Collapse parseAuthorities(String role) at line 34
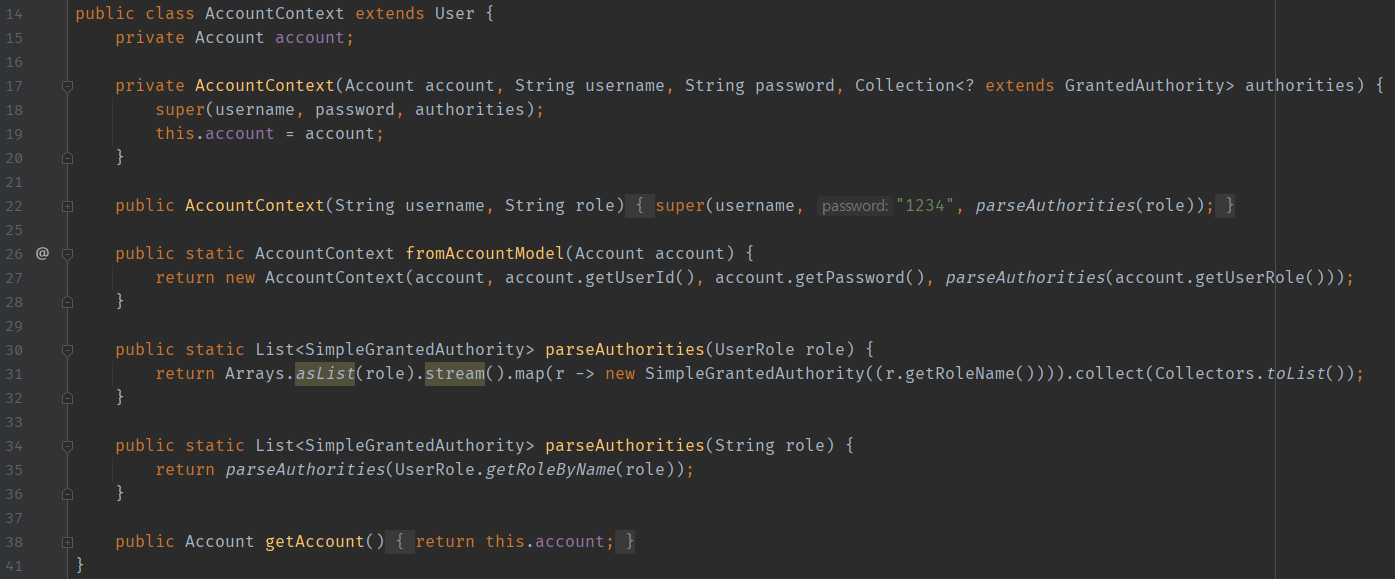The image size is (1395, 579). tap(68, 447)
